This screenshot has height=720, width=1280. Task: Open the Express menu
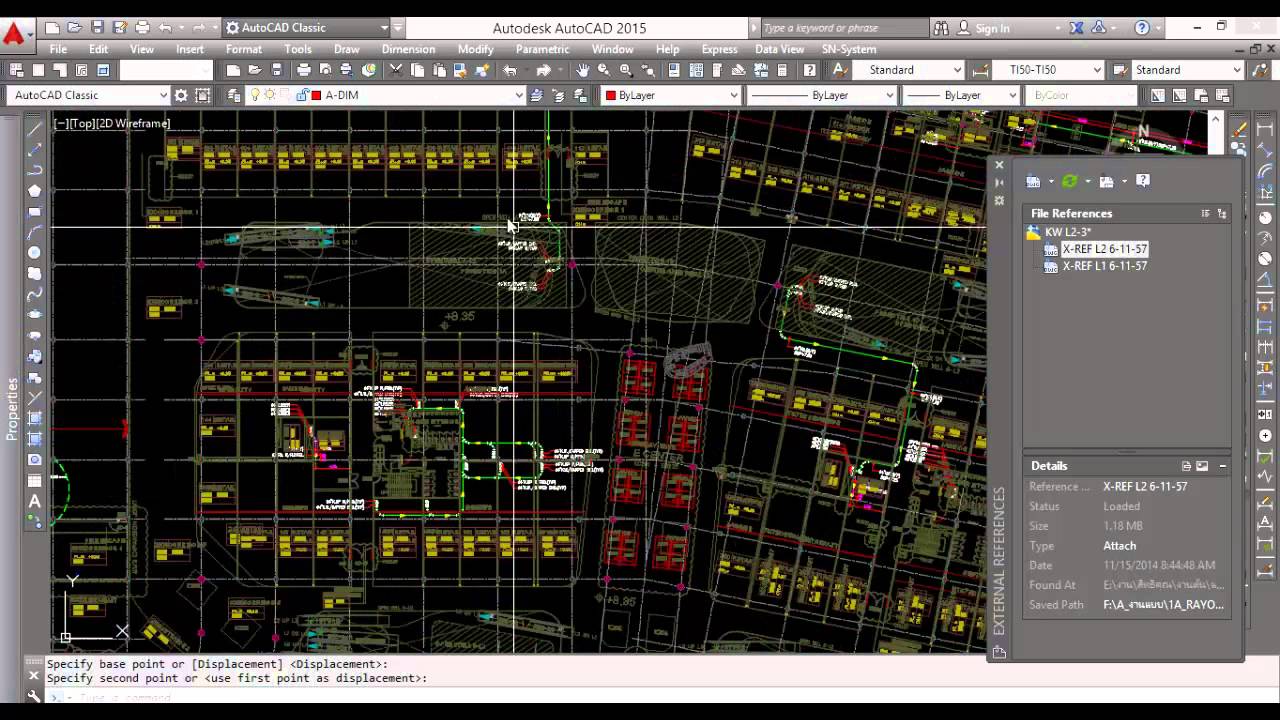[719, 49]
